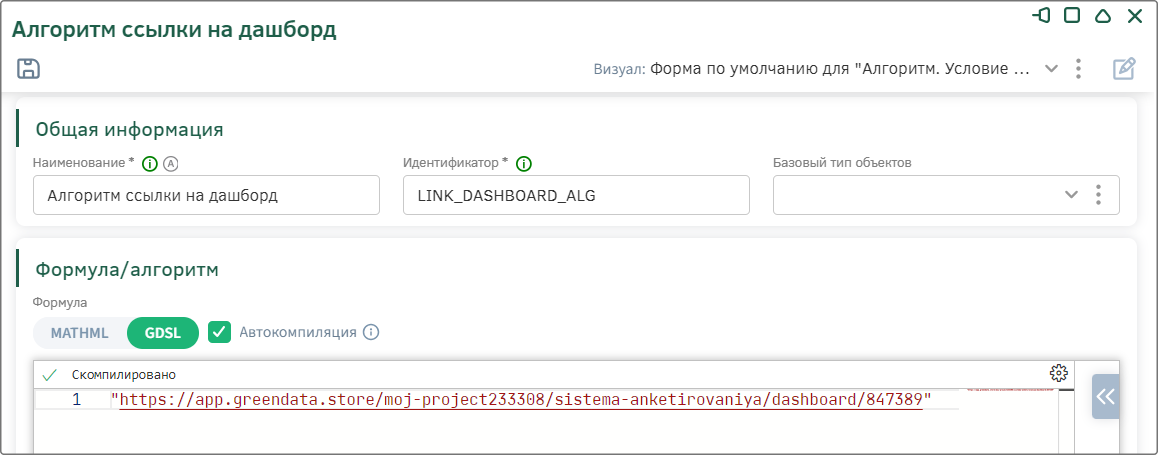
Task: Open the three-dot menu beside Визуал dropdown
Action: pyautogui.click(x=1079, y=69)
